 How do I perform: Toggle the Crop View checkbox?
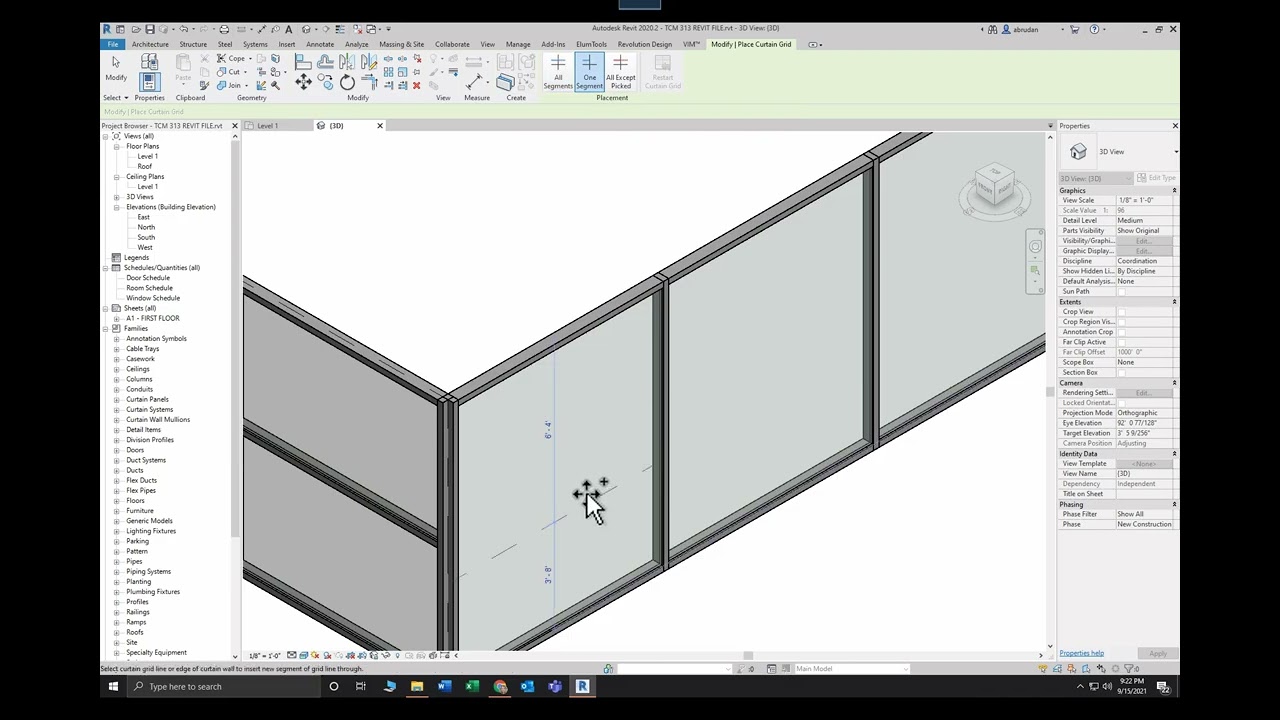coord(1121,312)
